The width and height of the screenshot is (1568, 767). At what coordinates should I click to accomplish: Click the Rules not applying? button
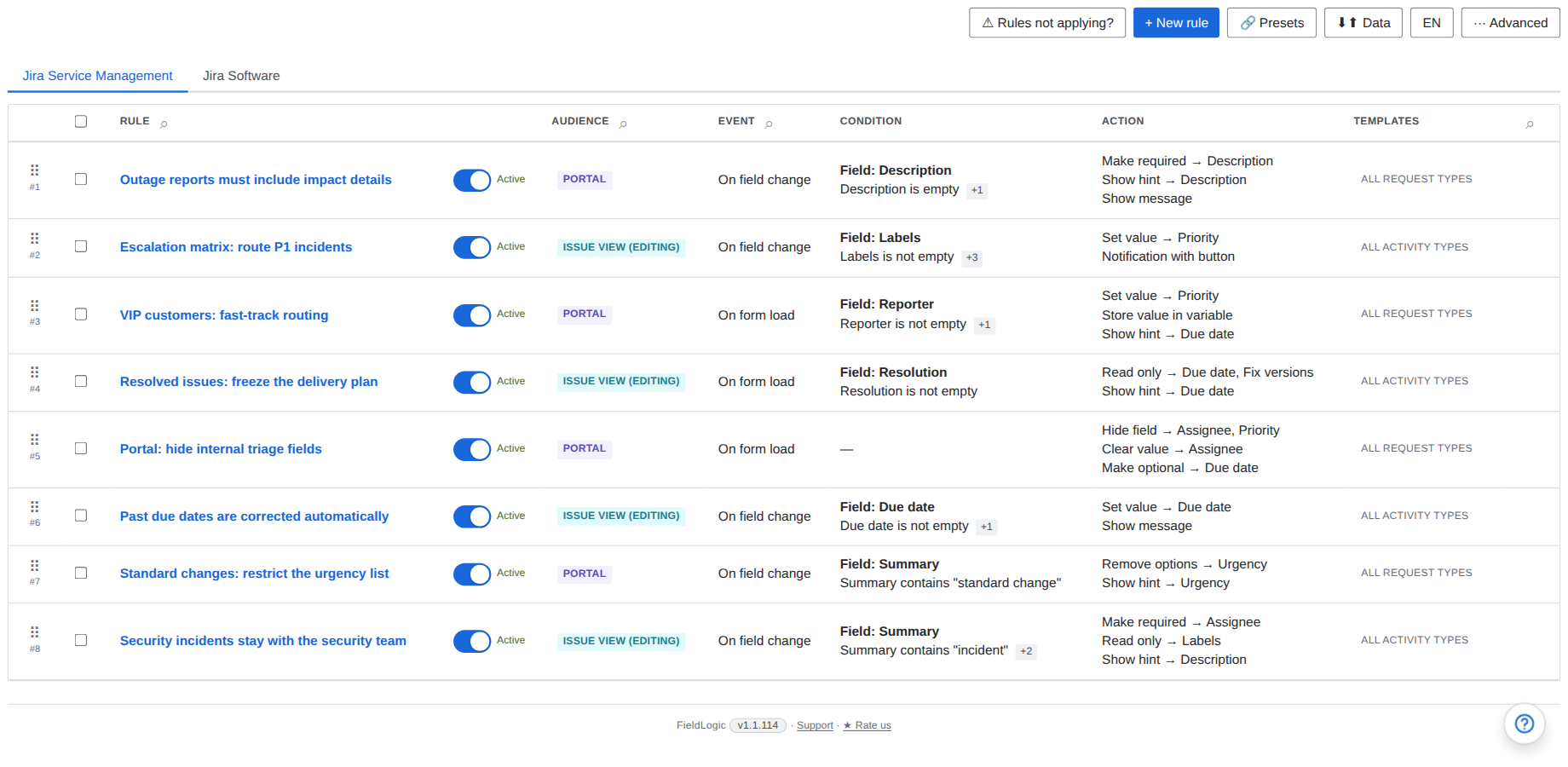click(x=1047, y=23)
